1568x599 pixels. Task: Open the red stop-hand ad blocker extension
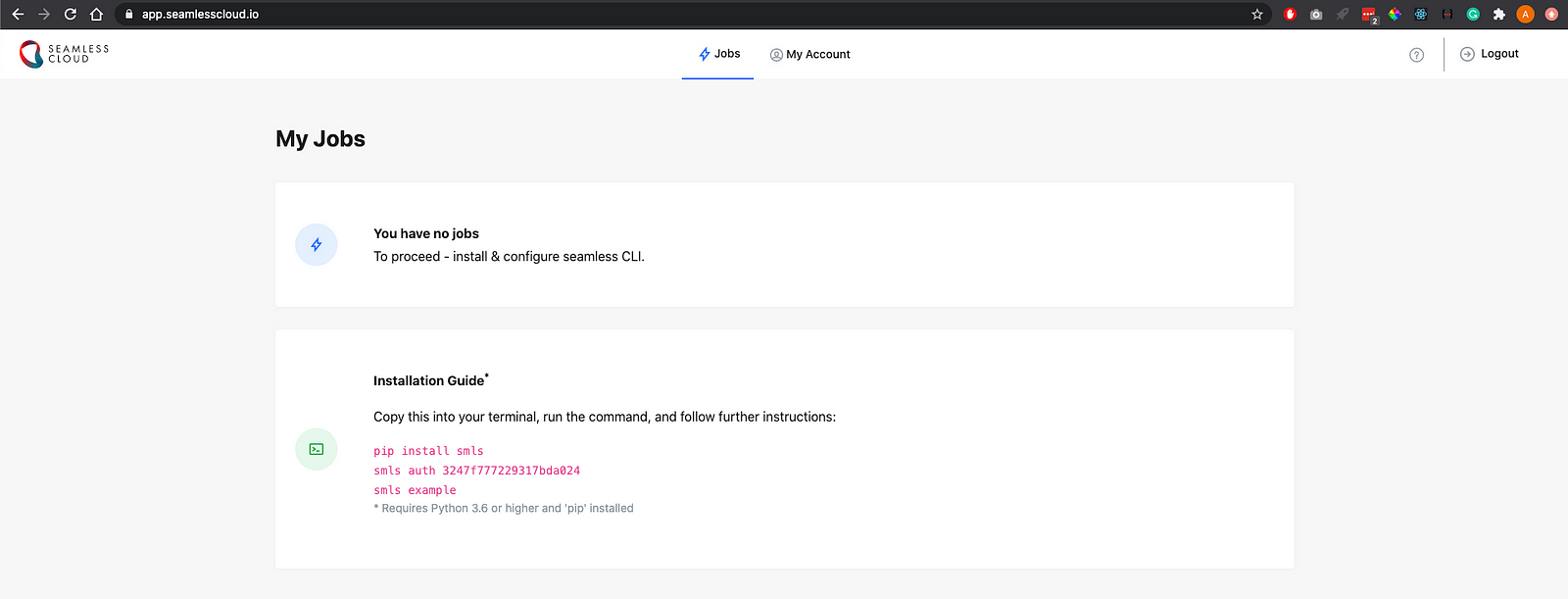[x=1290, y=14]
